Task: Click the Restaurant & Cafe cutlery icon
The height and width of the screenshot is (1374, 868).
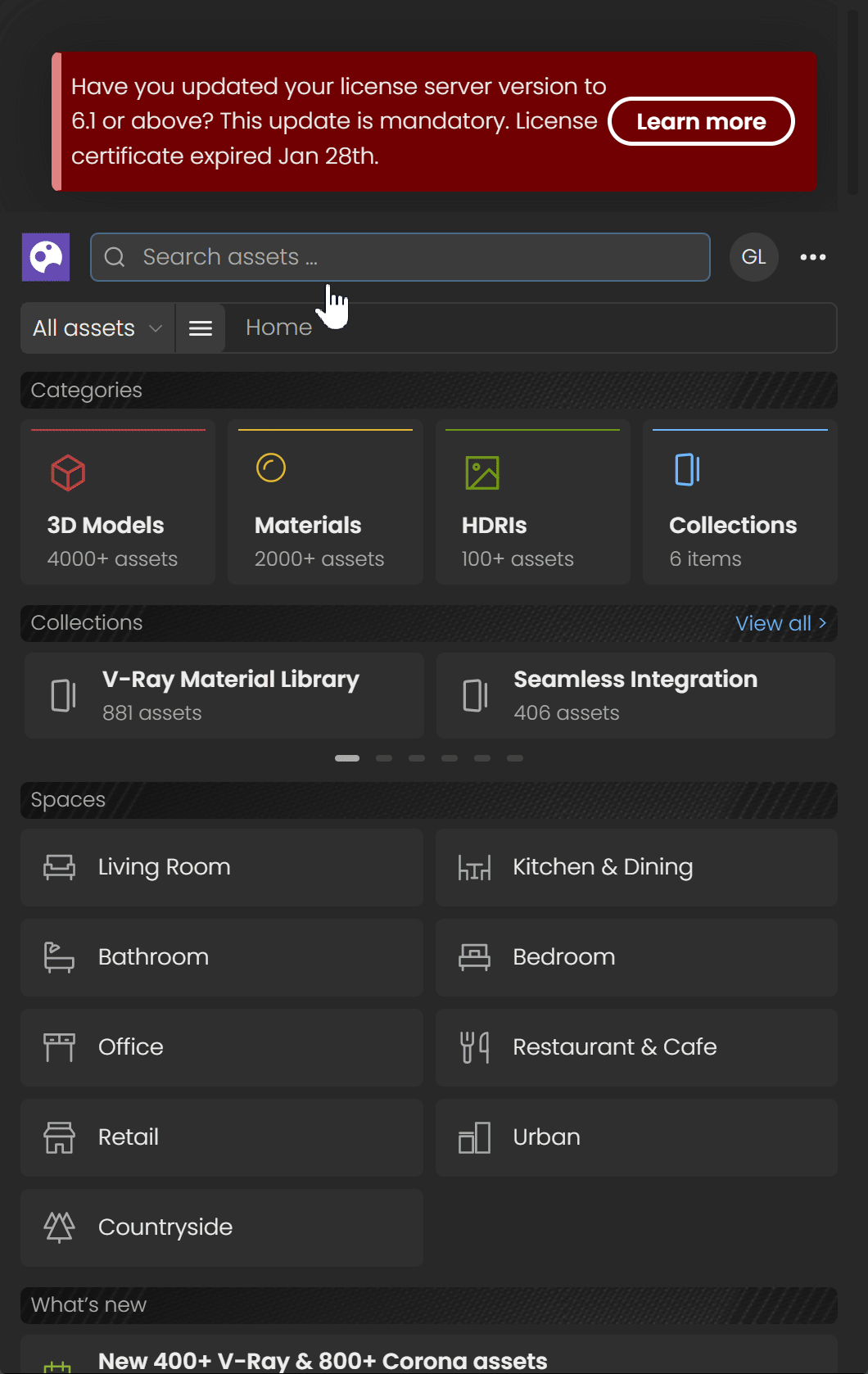Action: [475, 1047]
